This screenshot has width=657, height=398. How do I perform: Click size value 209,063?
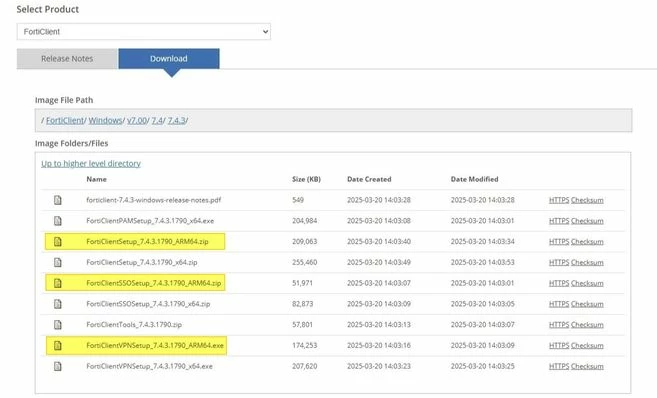click(x=305, y=242)
